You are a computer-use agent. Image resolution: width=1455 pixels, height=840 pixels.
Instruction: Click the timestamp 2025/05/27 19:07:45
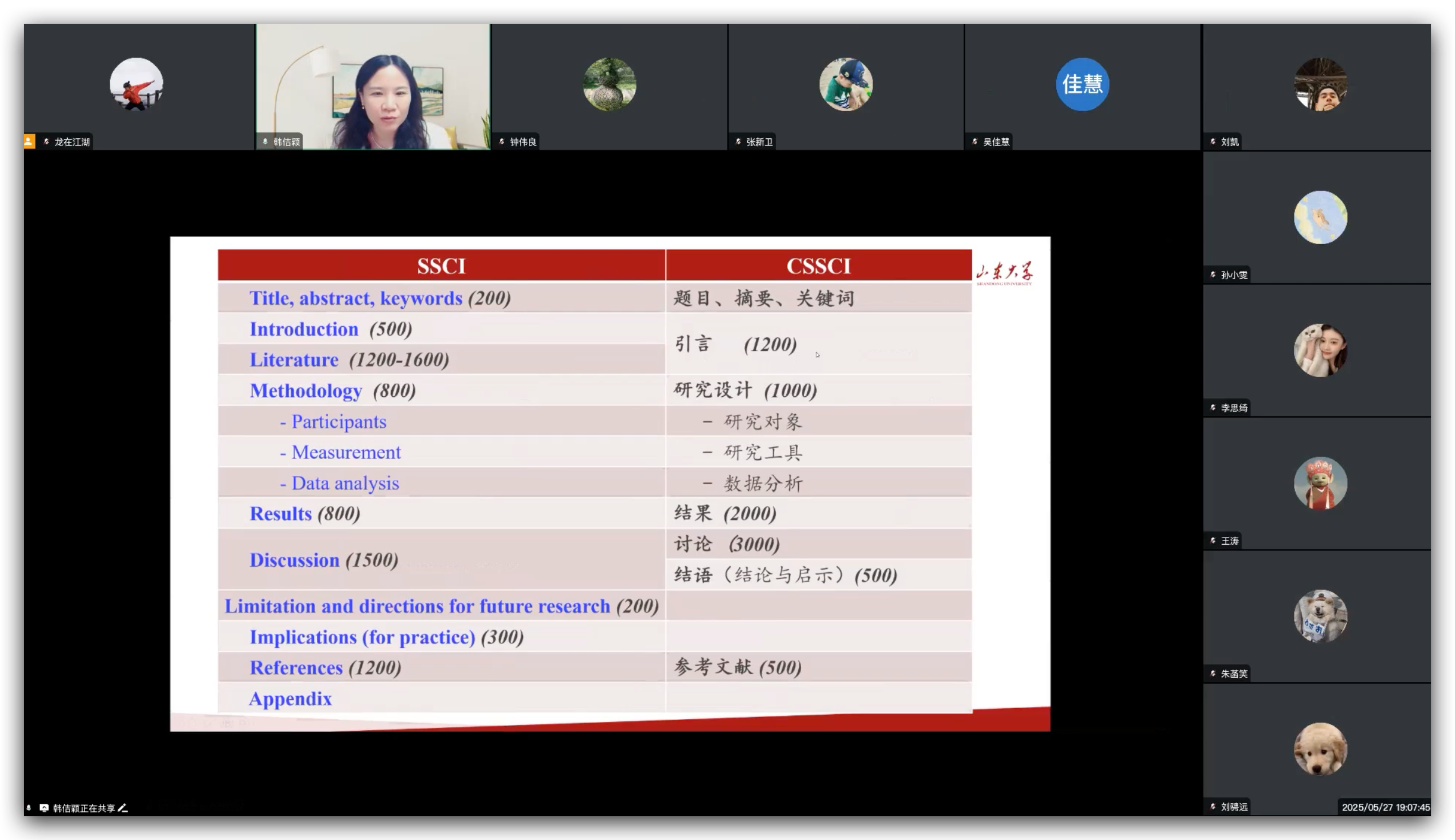pos(1385,807)
